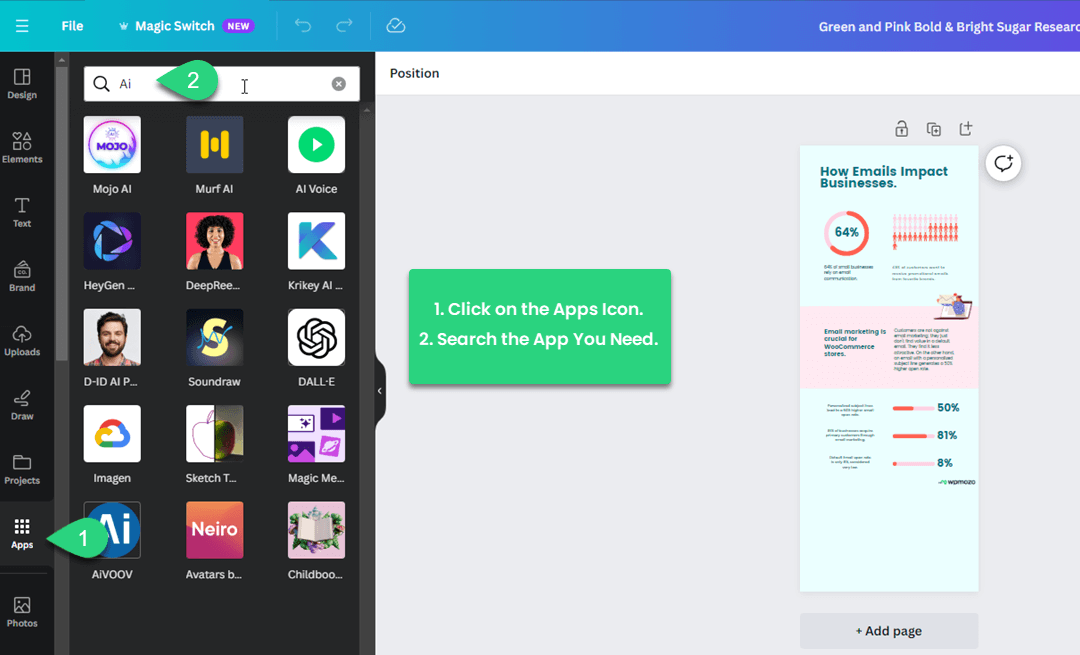Redo the last action
Image resolution: width=1080 pixels, height=655 pixels.
click(344, 26)
